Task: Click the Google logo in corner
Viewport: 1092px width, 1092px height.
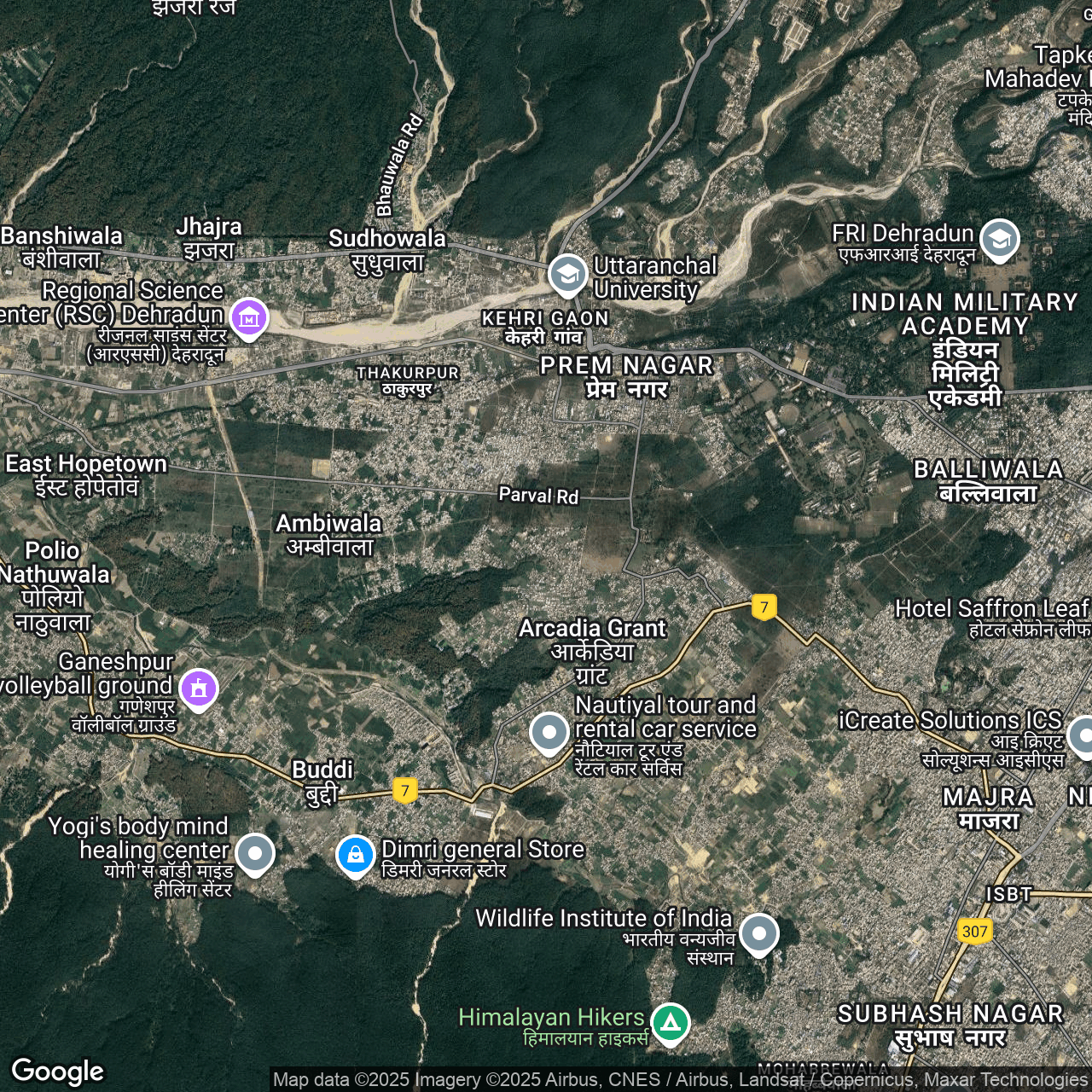Action: coord(57,1072)
